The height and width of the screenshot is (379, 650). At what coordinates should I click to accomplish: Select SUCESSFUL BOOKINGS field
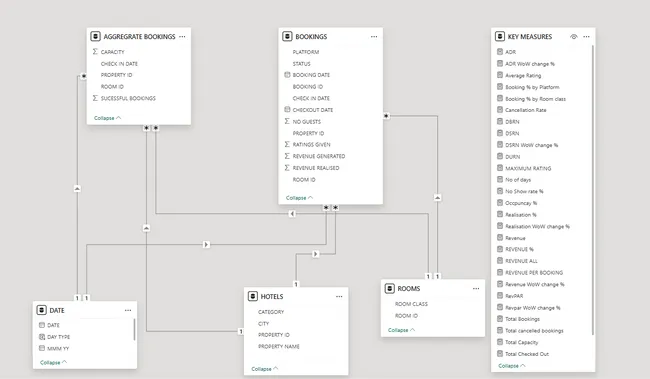tap(124, 98)
